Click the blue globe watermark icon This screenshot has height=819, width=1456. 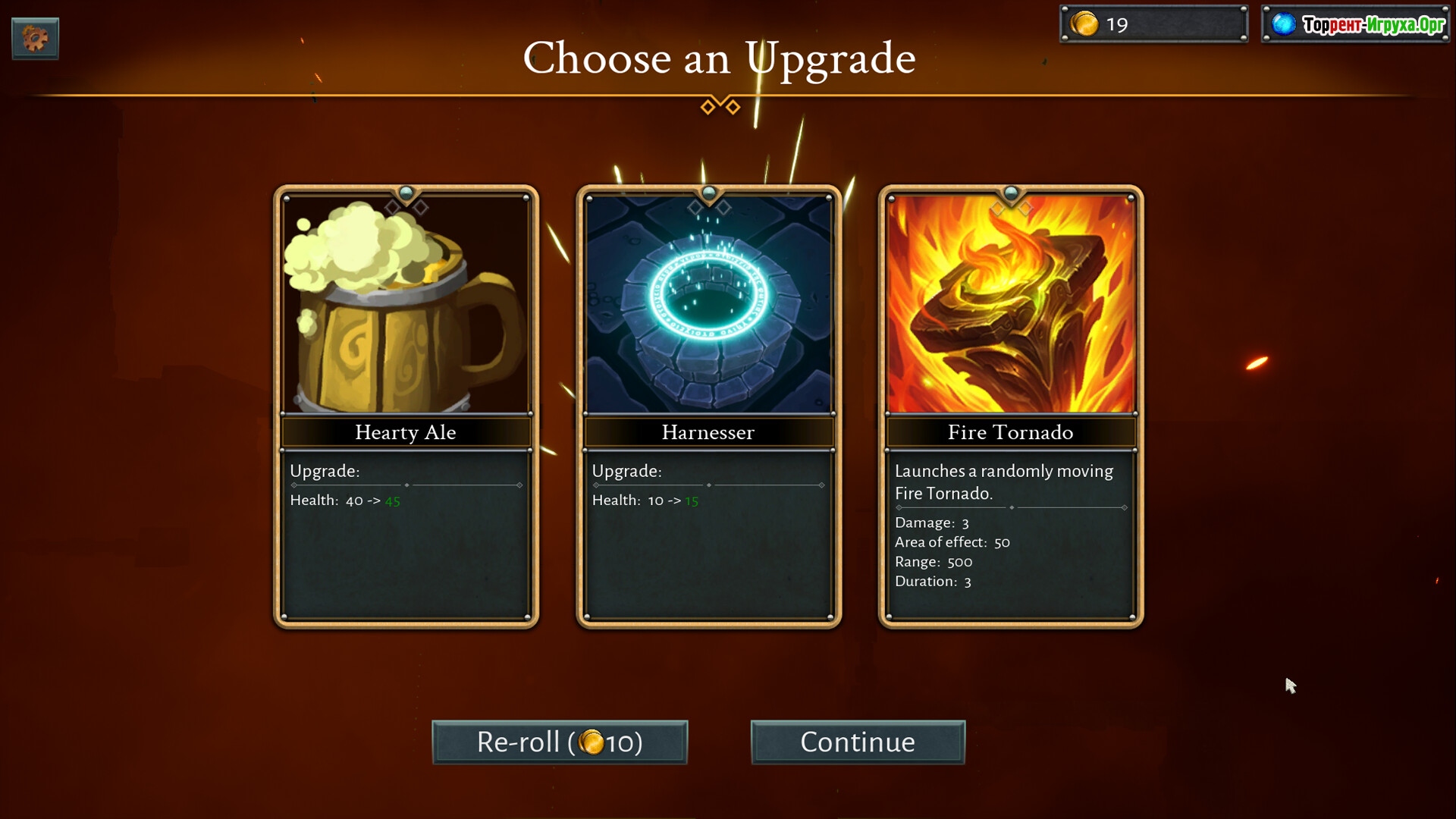tap(1283, 24)
